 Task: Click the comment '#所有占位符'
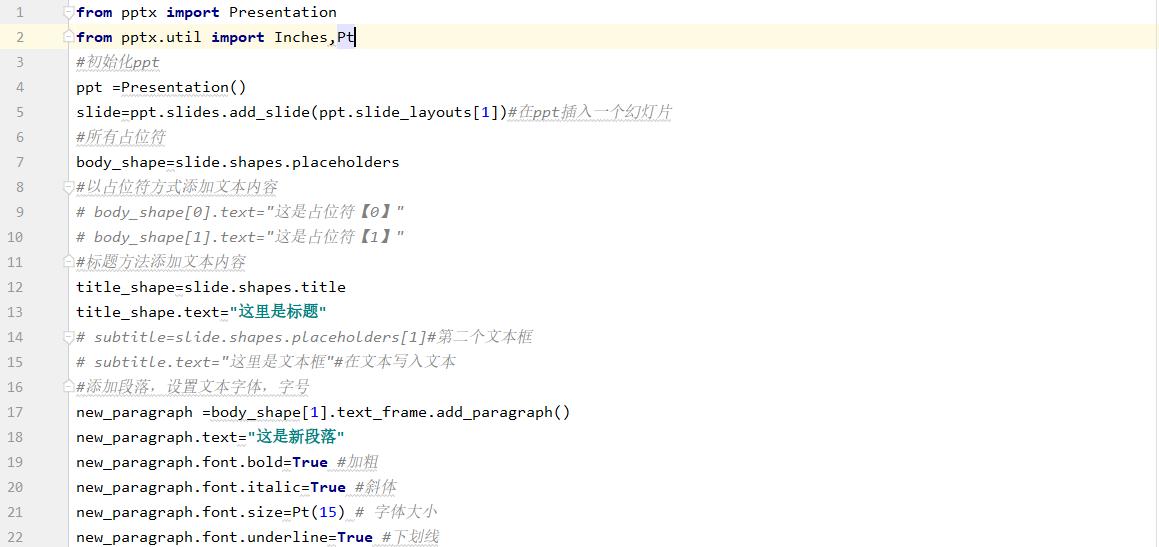[x=120, y=137]
